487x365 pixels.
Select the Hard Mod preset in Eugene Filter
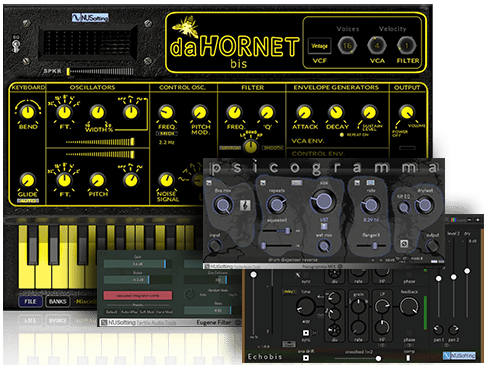[164, 312]
